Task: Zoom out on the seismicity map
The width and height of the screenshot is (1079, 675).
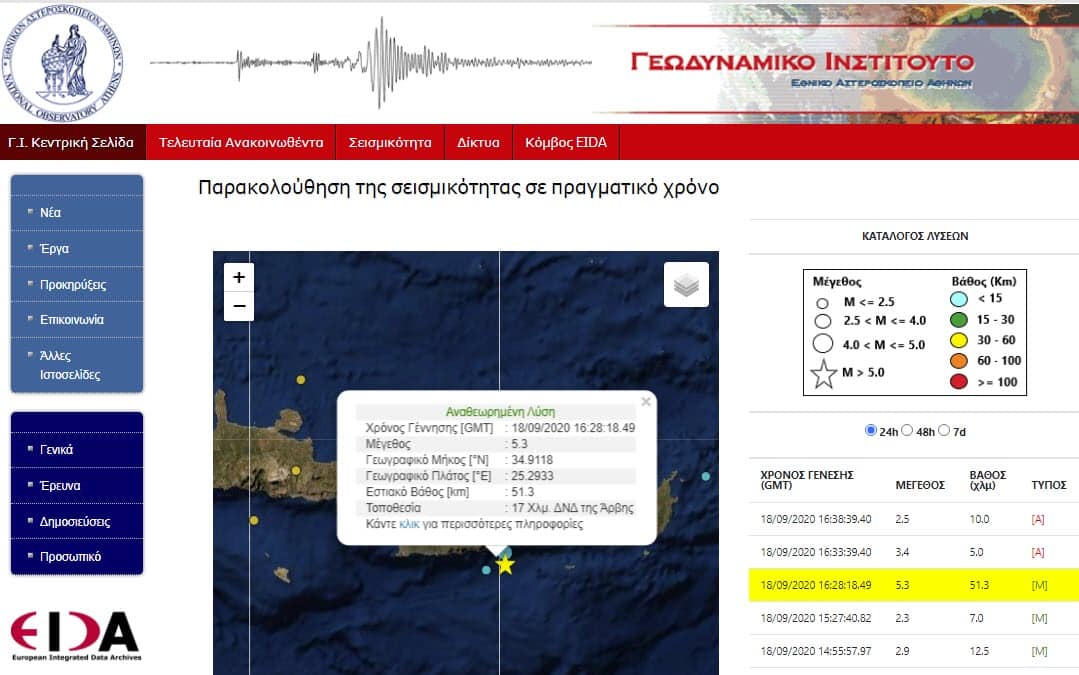Action: click(239, 306)
